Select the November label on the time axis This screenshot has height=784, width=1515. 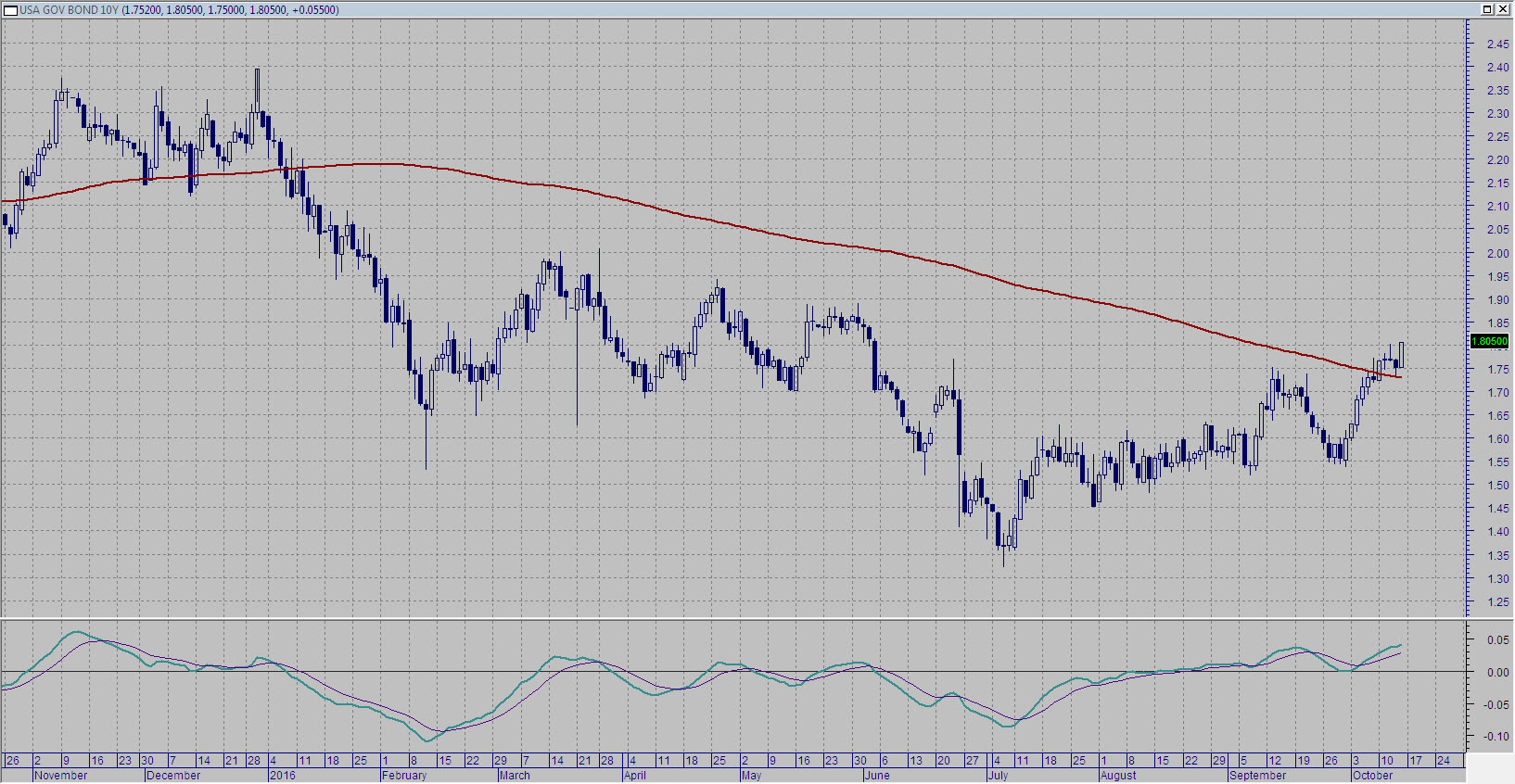tap(60, 776)
